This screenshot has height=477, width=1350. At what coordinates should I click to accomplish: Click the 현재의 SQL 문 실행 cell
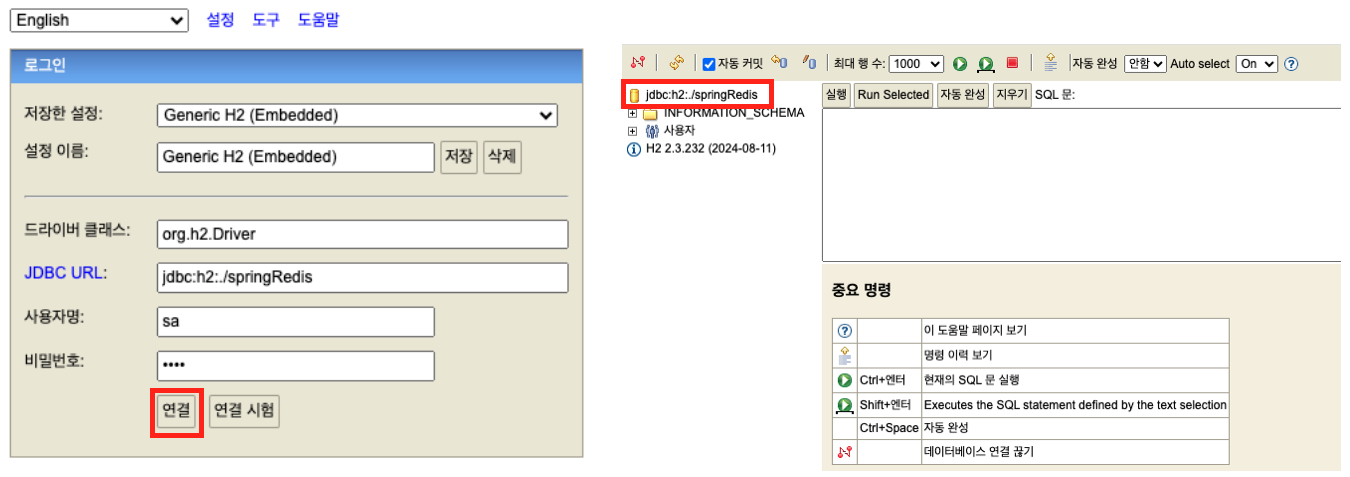point(1074,380)
